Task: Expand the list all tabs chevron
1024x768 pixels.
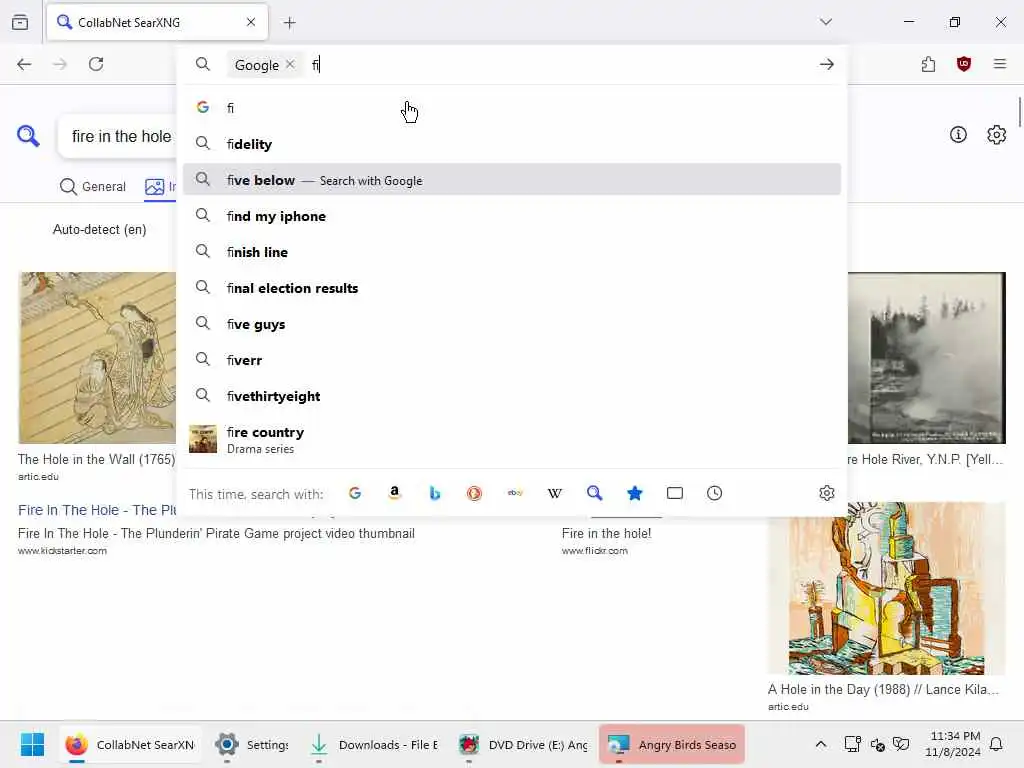Action: pos(826,22)
